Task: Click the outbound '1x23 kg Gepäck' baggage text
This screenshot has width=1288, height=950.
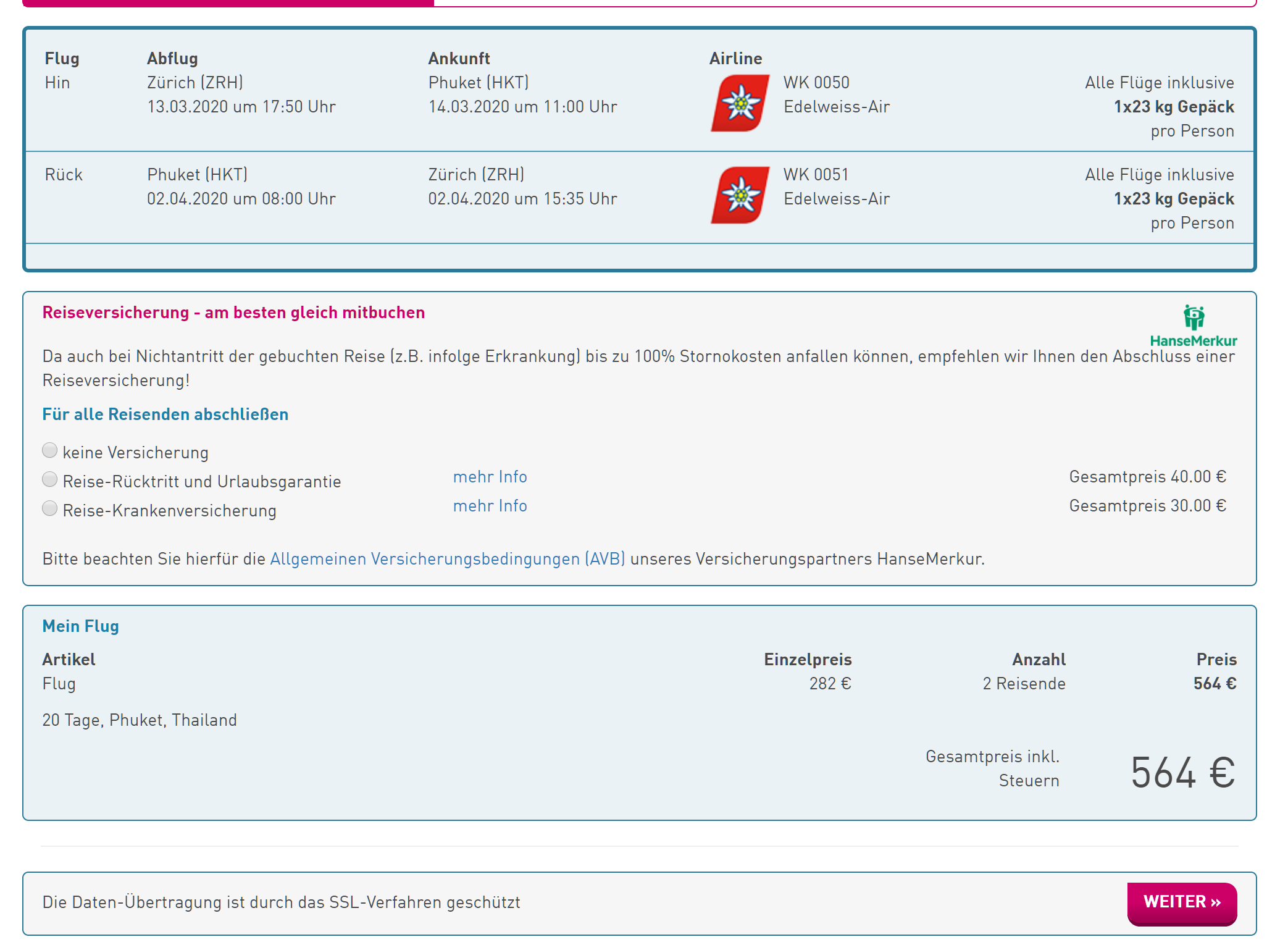Action: point(1173,107)
